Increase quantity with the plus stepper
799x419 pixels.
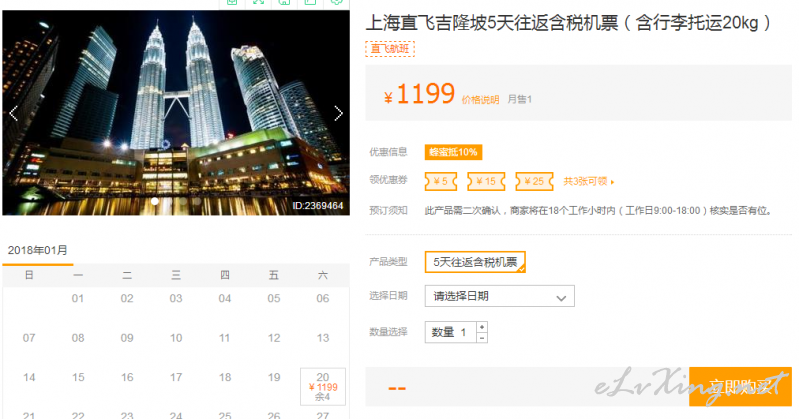point(482,327)
